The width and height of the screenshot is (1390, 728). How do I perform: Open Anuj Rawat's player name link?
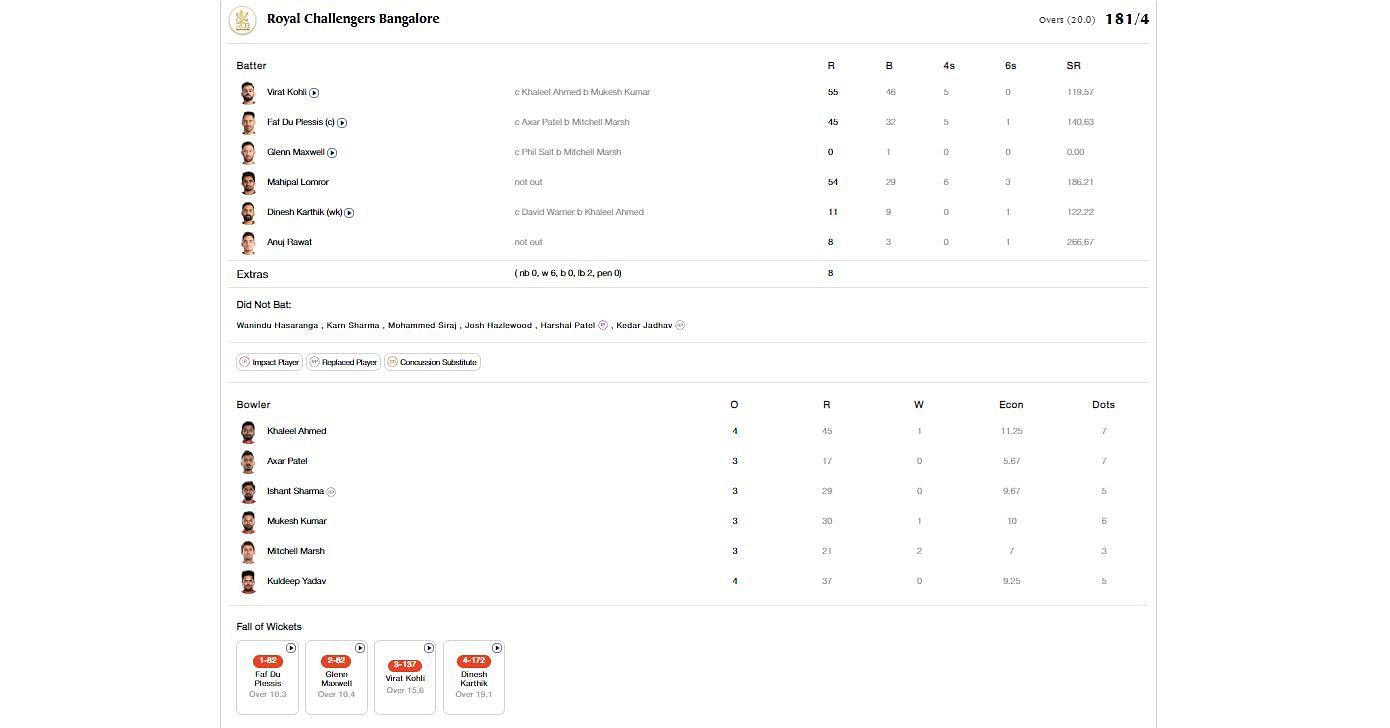(289, 242)
